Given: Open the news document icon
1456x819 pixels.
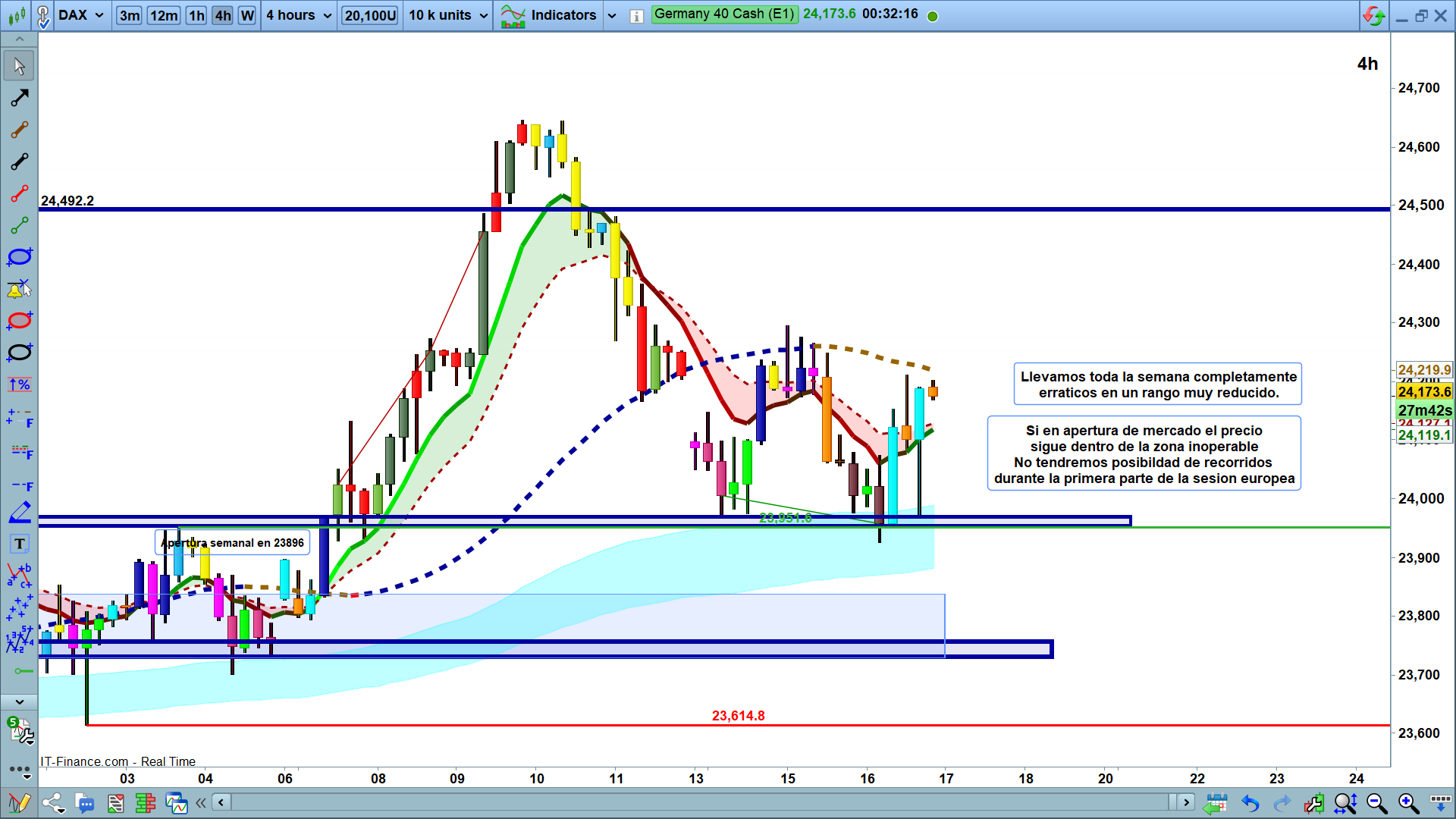Looking at the screenshot, I should pyautogui.click(x=115, y=803).
